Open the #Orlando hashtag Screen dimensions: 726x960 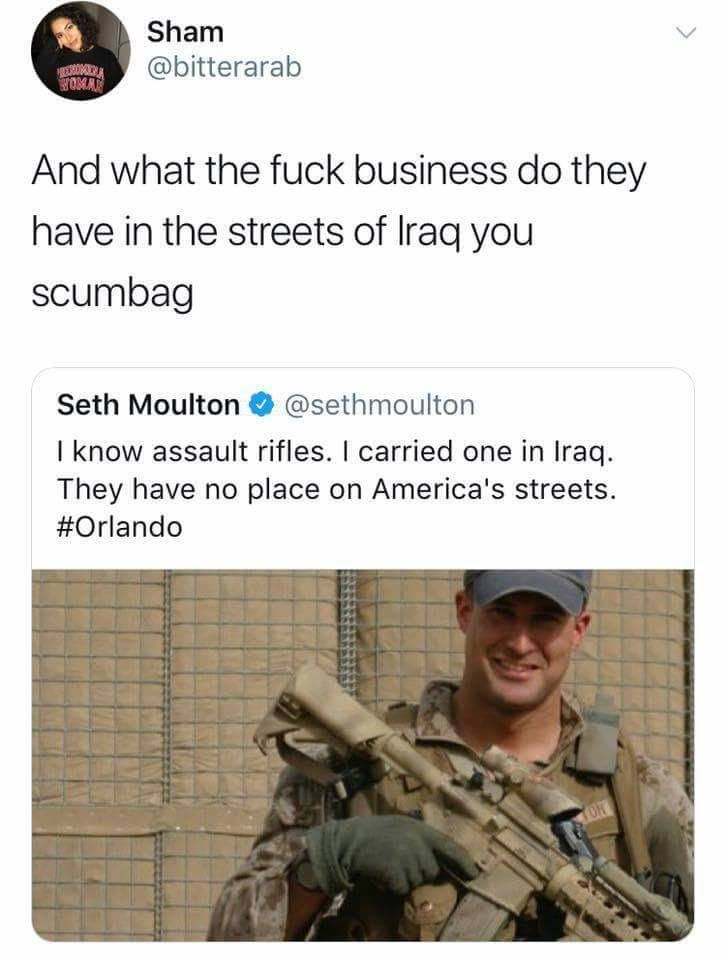click(119, 527)
